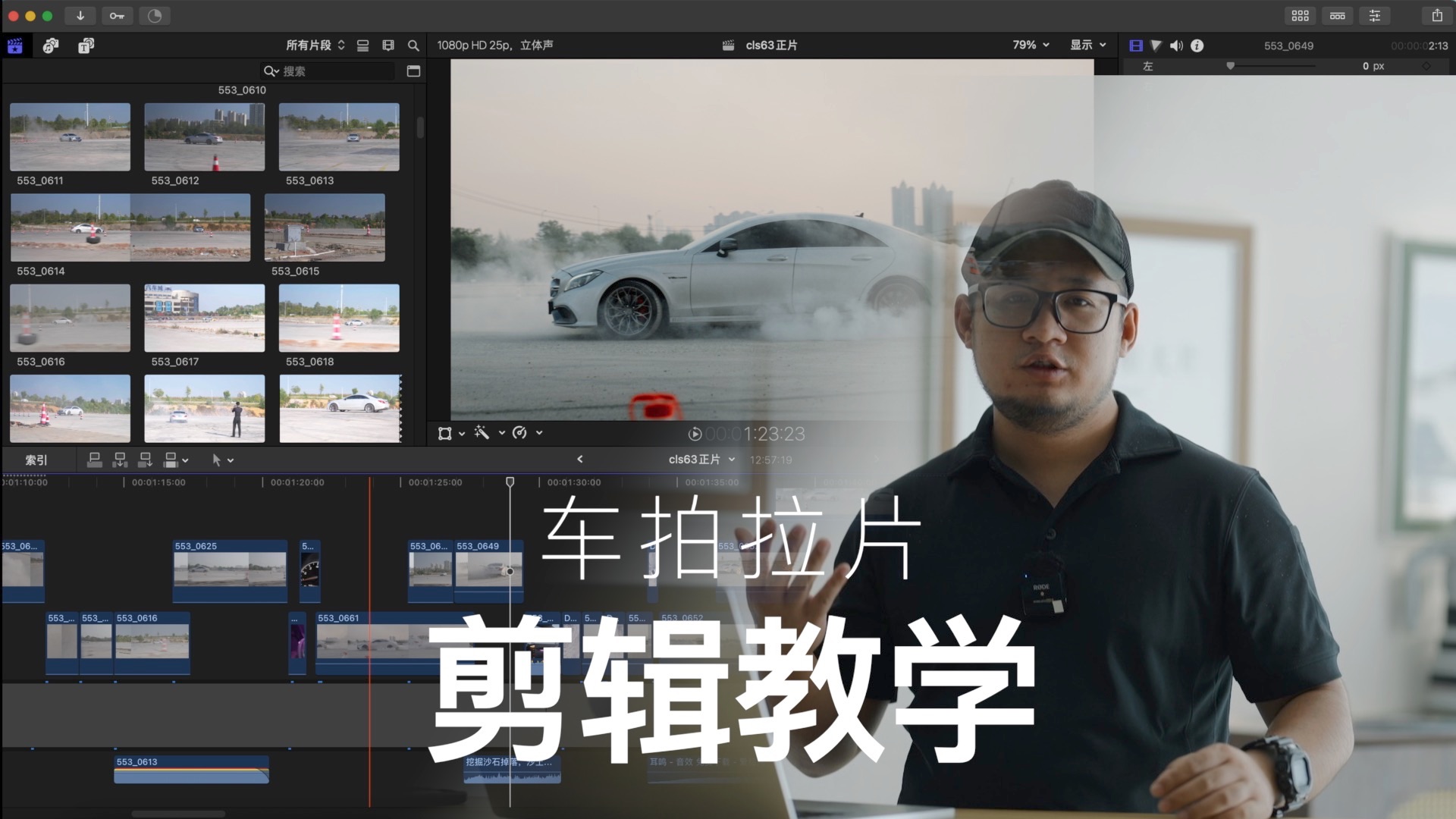The width and height of the screenshot is (1456, 819).
Task: Open the 所有片段 clip filter dropdown
Action: coord(315,45)
